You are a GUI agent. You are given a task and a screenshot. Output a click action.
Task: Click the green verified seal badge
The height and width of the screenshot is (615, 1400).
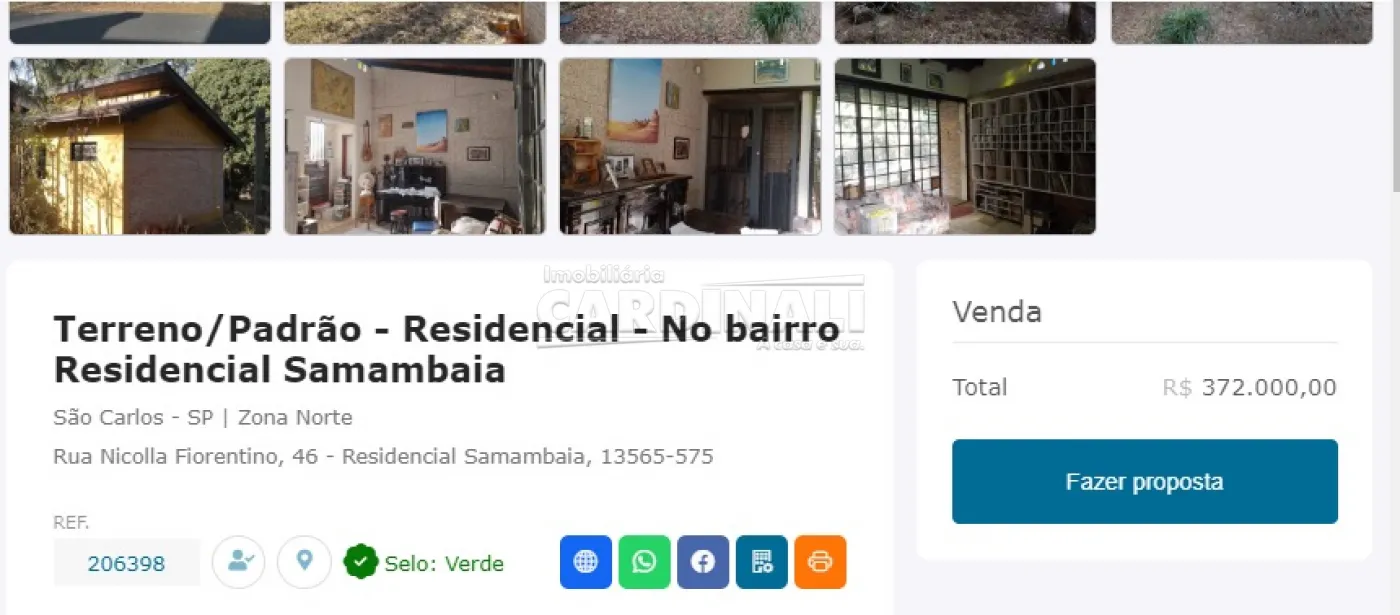click(361, 562)
